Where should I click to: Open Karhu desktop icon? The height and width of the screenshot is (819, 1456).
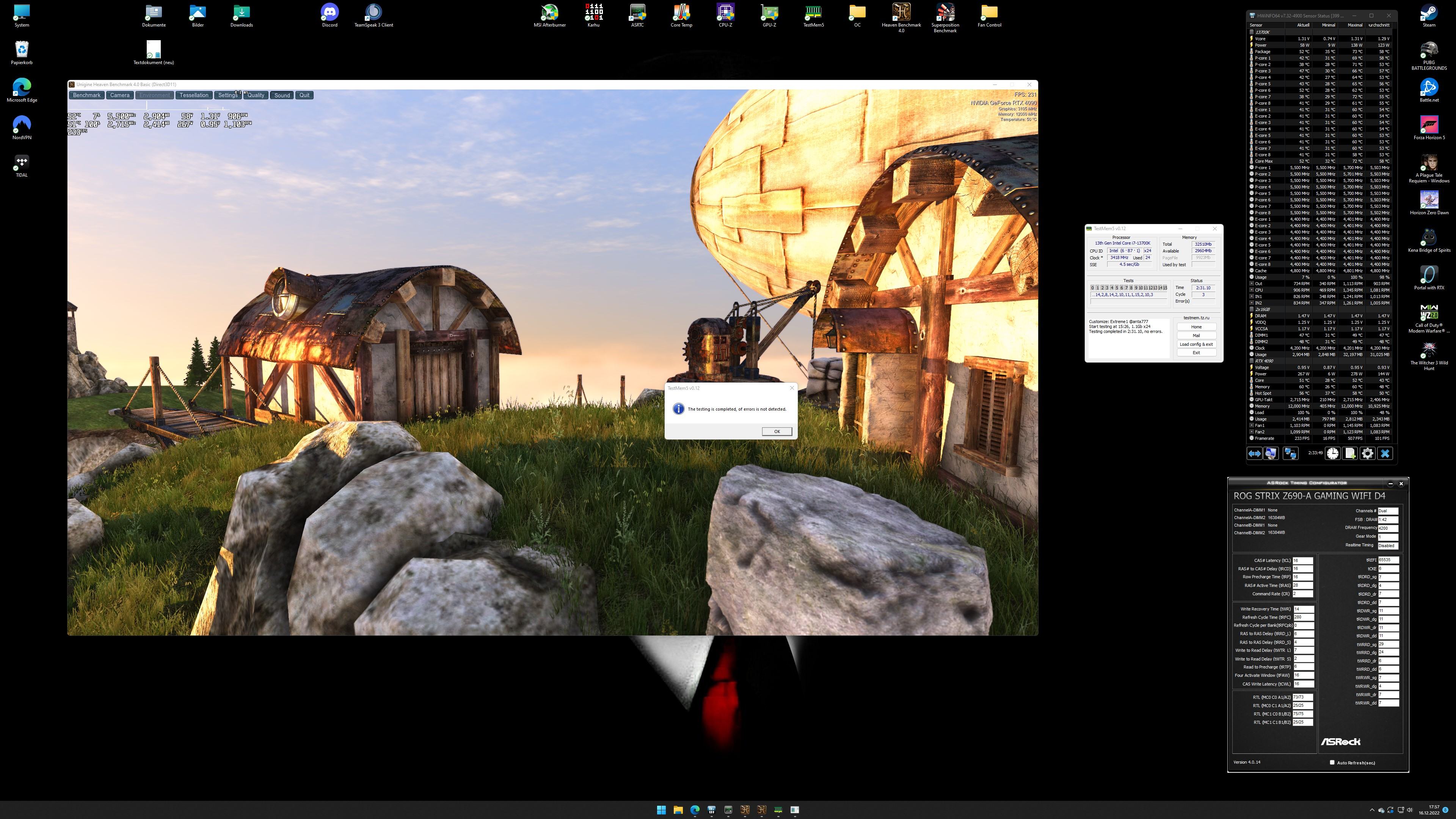[x=593, y=15]
